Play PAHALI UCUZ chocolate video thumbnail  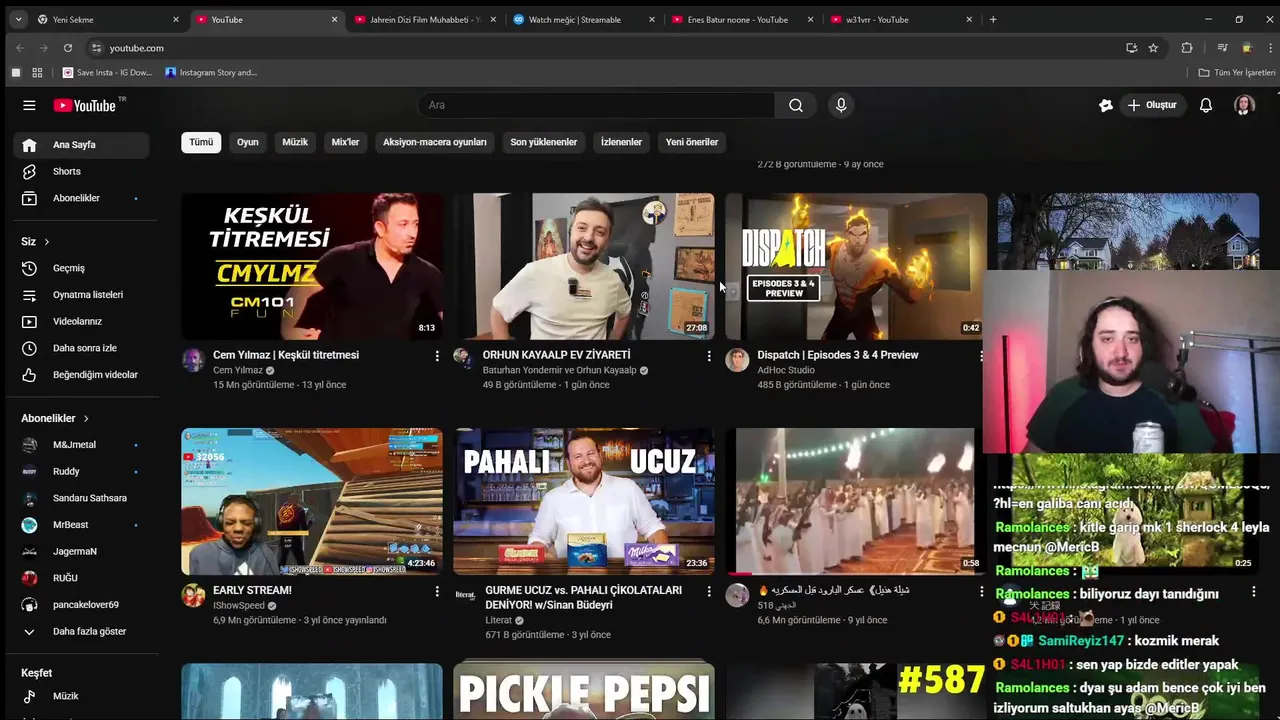coord(584,501)
